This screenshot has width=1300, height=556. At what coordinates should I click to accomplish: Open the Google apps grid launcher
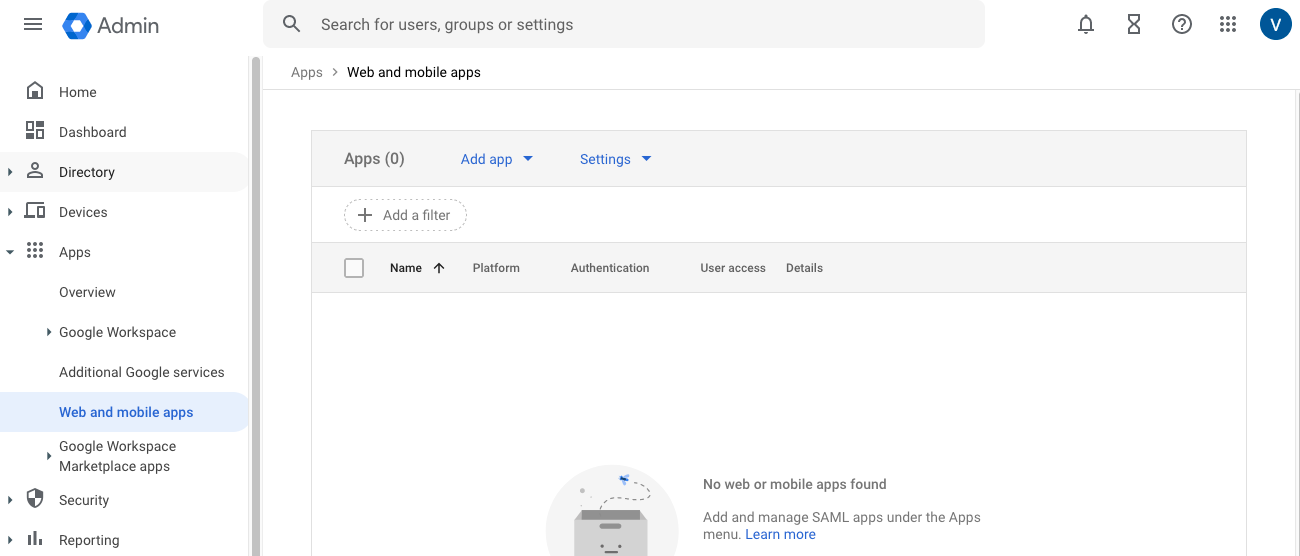click(x=1229, y=25)
